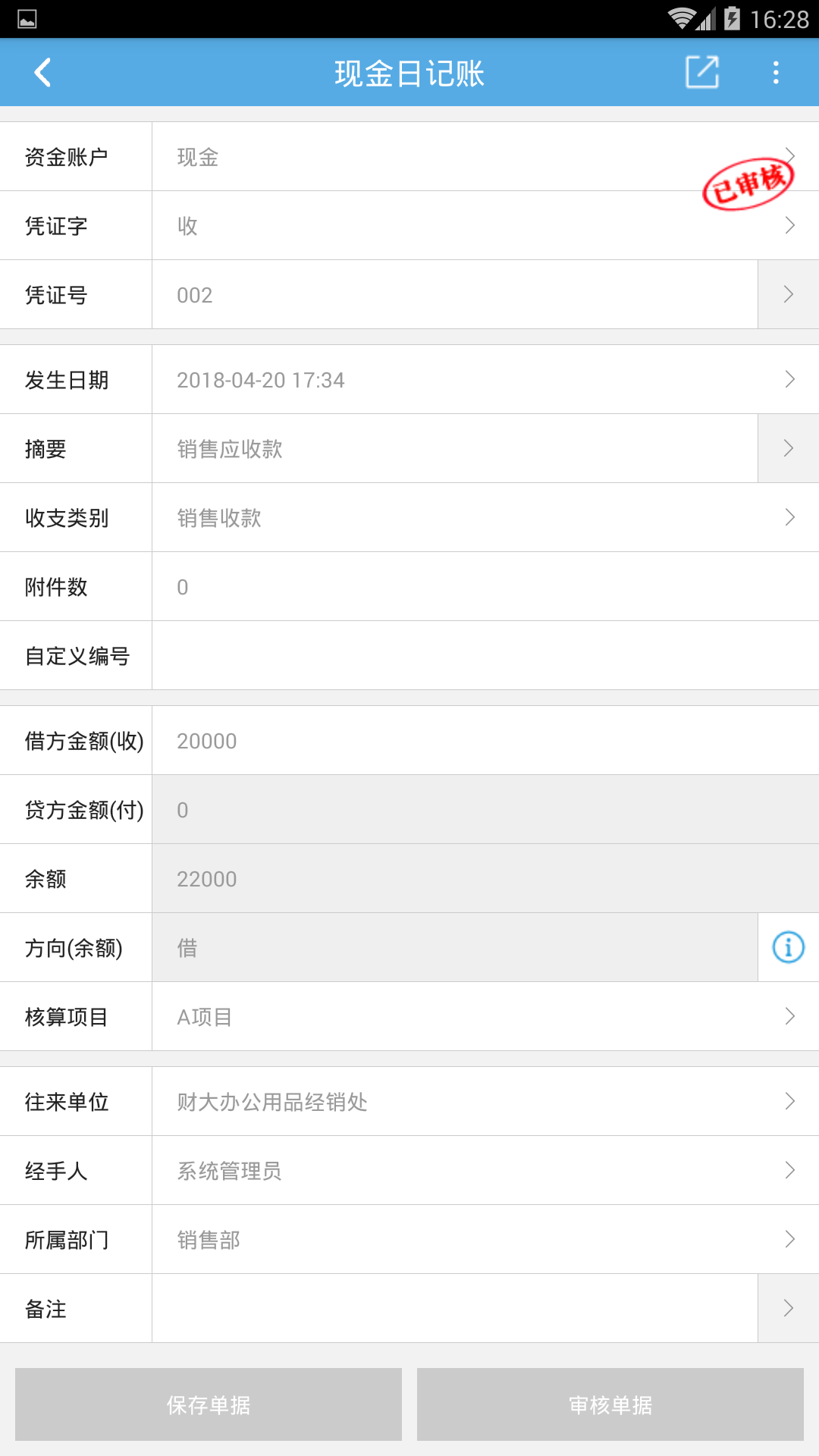Tap the voucher number field 002
This screenshot has height=1456, width=819.
point(455,294)
